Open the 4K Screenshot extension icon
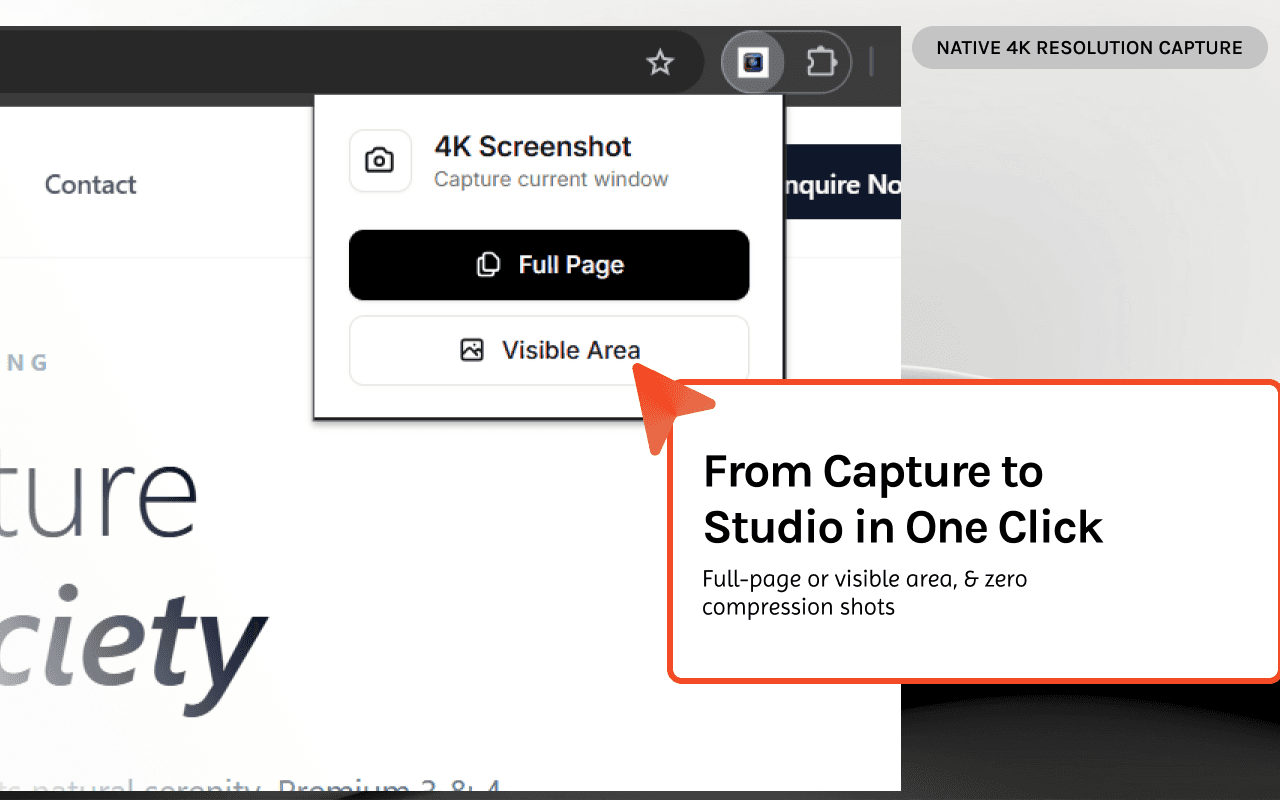1280x800 pixels. coord(752,63)
